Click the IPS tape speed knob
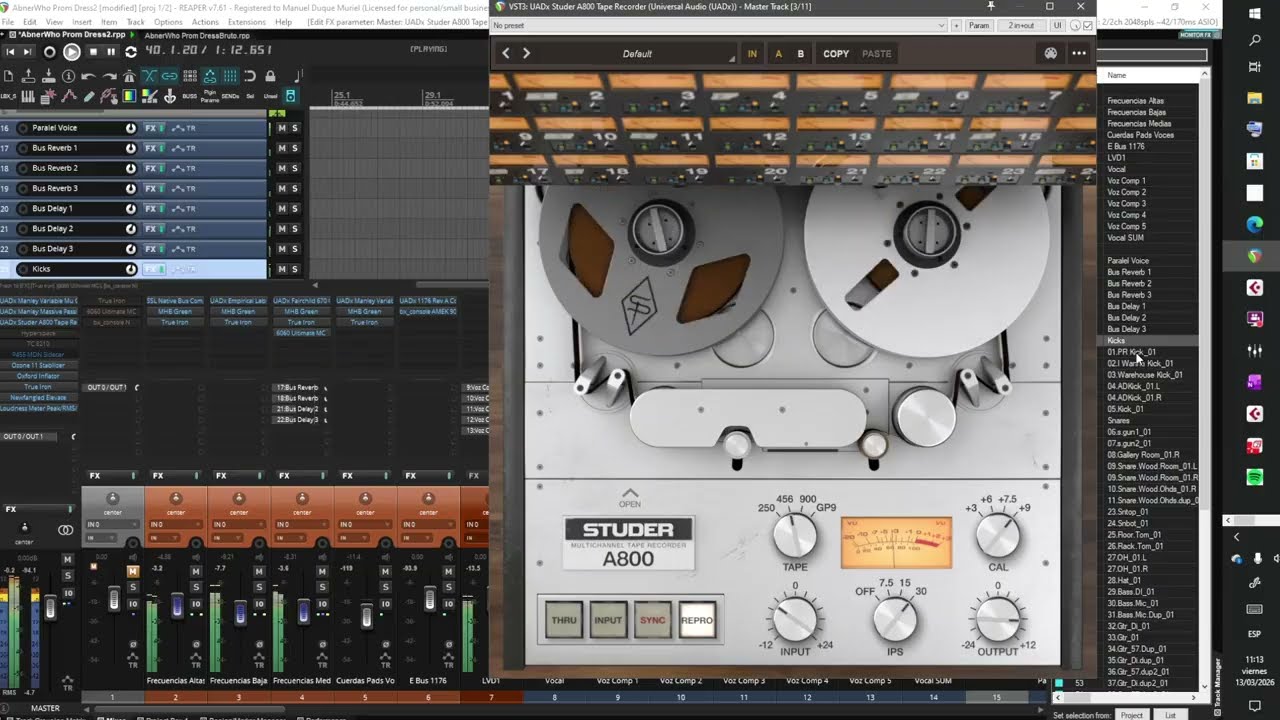Viewport: 1280px width, 720px height. 895,620
